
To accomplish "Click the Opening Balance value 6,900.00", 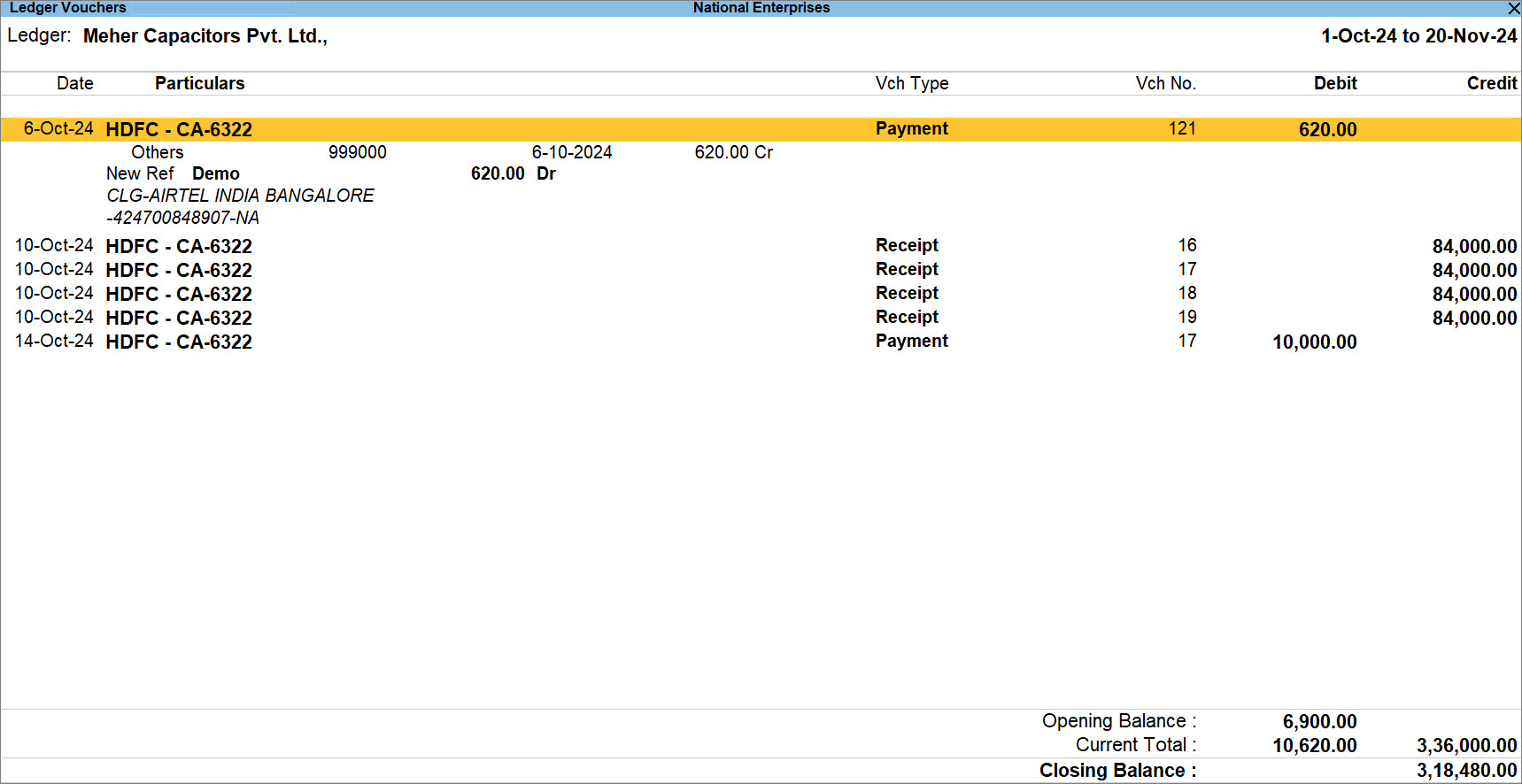I will click(x=1319, y=721).
